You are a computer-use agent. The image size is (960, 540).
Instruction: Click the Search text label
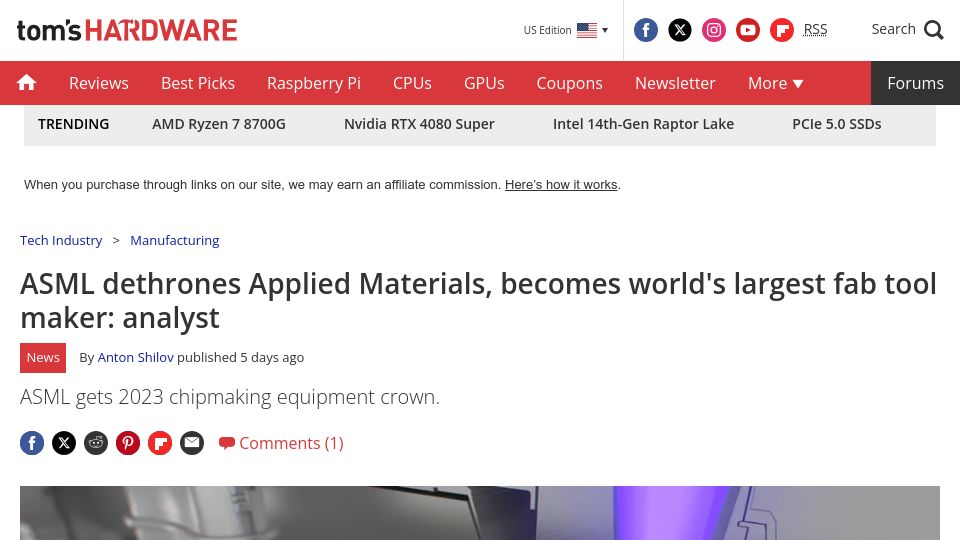[893, 29]
